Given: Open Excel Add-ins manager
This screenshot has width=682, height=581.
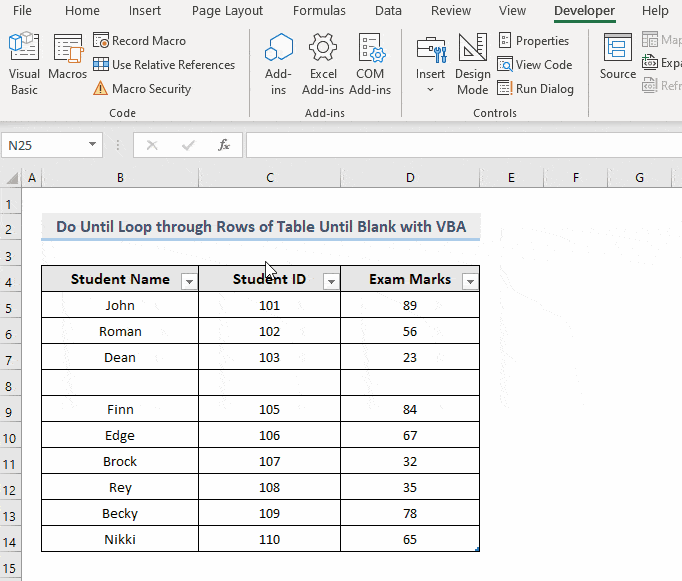Looking at the screenshot, I should pos(323,63).
